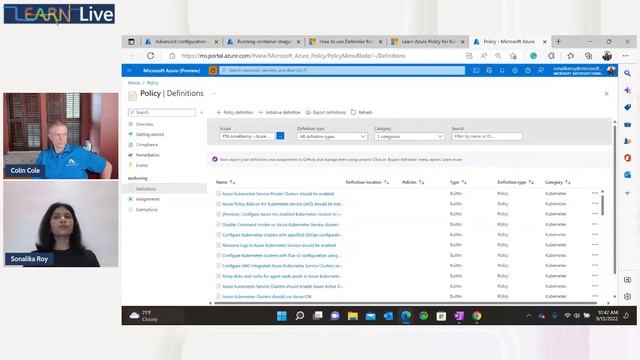Click Policy definition add button
The height and width of the screenshot is (360, 640).
[235, 112]
